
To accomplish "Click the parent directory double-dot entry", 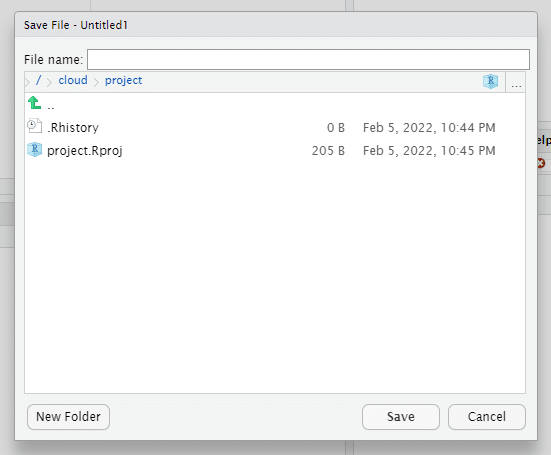I will (x=51, y=108).
